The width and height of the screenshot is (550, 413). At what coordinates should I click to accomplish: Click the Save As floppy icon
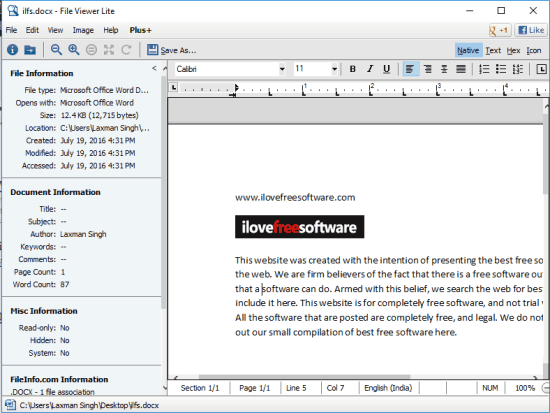click(152, 50)
